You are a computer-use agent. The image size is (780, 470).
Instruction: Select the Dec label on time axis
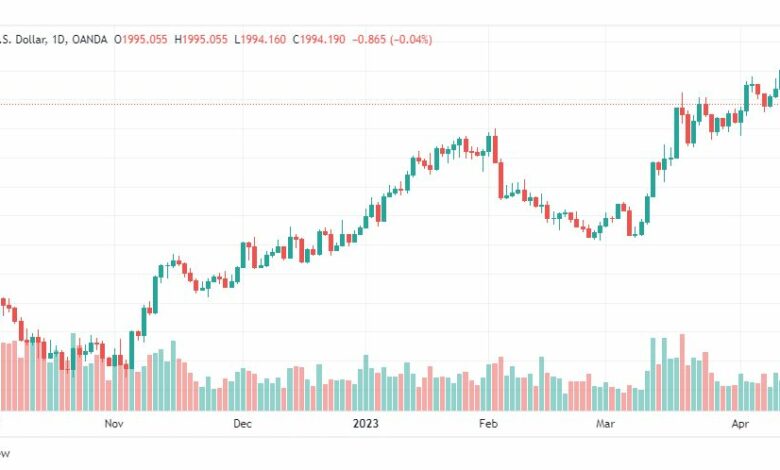pos(242,424)
